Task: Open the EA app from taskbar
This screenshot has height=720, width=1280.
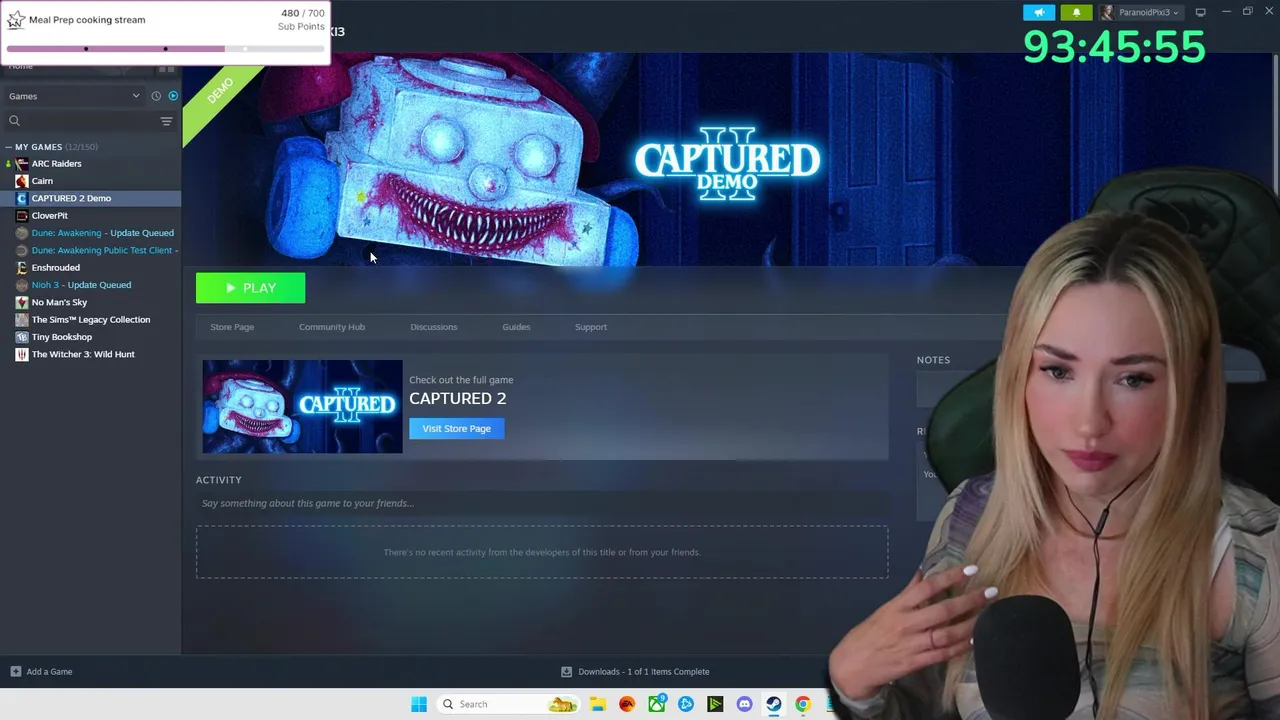Action: pyautogui.click(x=627, y=704)
